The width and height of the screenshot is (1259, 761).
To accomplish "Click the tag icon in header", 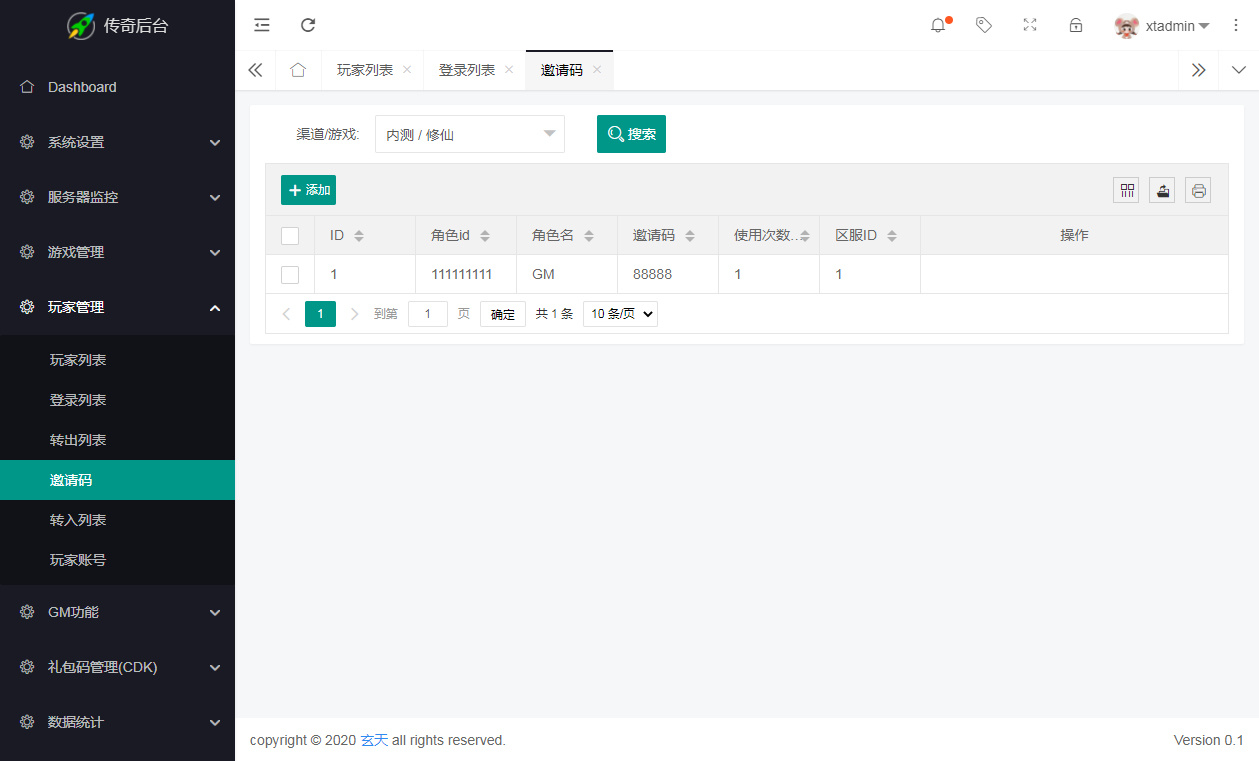I will pyautogui.click(x=983, y=25).
